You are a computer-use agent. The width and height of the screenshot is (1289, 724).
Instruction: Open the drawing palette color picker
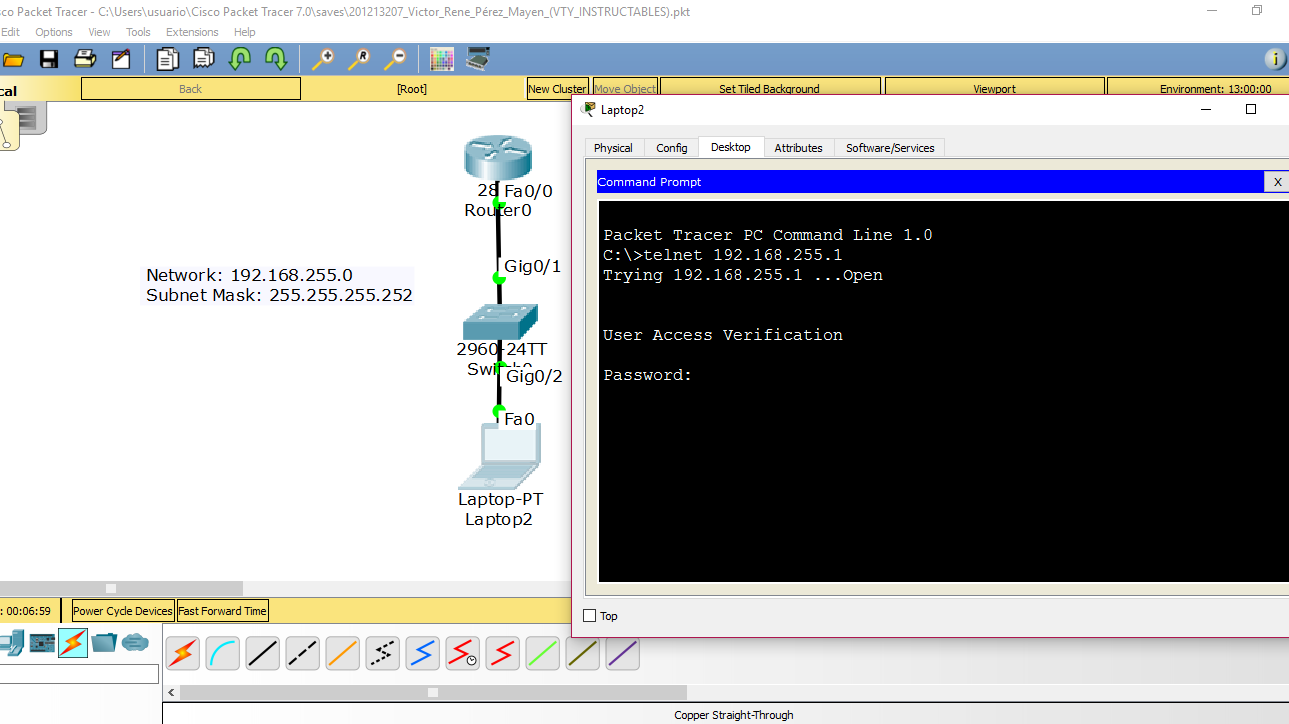click(441, 59)
